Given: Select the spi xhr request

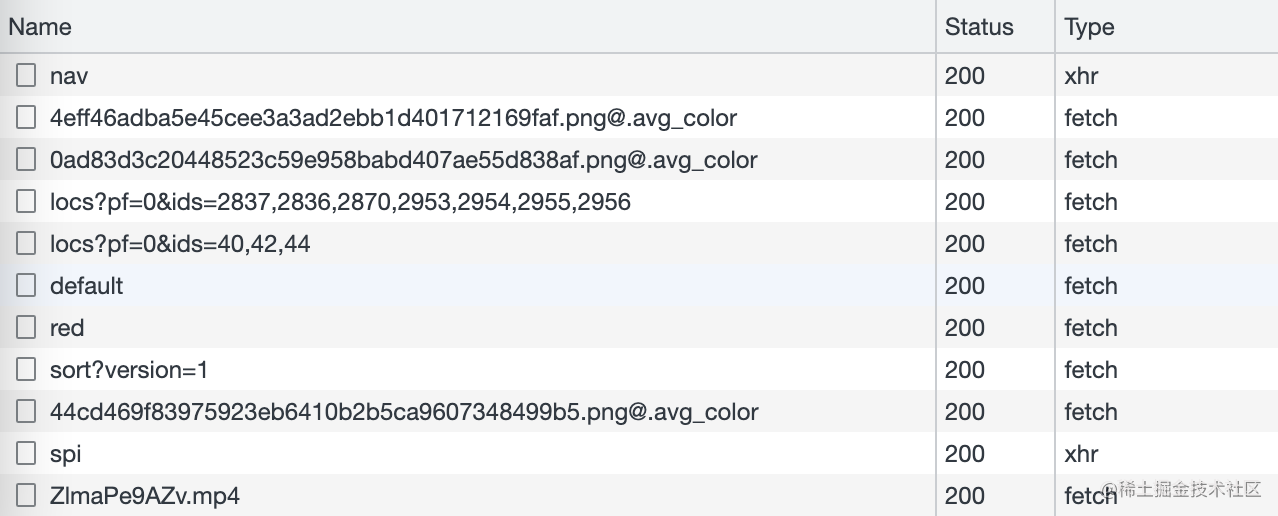Looking at the screenshot, I should 65,454.
